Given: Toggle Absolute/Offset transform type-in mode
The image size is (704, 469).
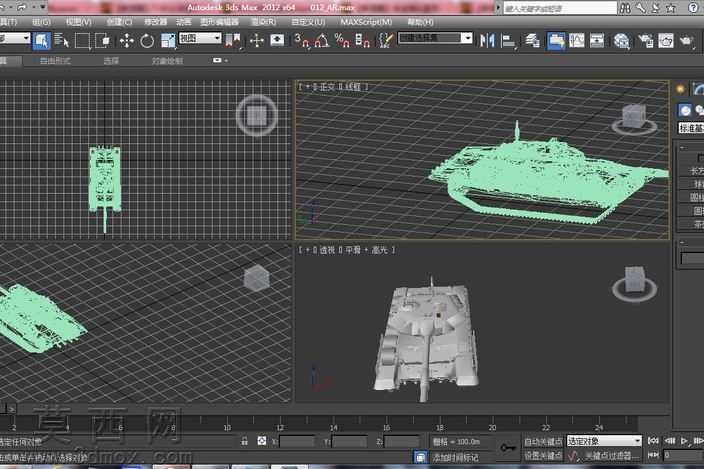Looking at the screenshot, I should (x=262, y=441).
